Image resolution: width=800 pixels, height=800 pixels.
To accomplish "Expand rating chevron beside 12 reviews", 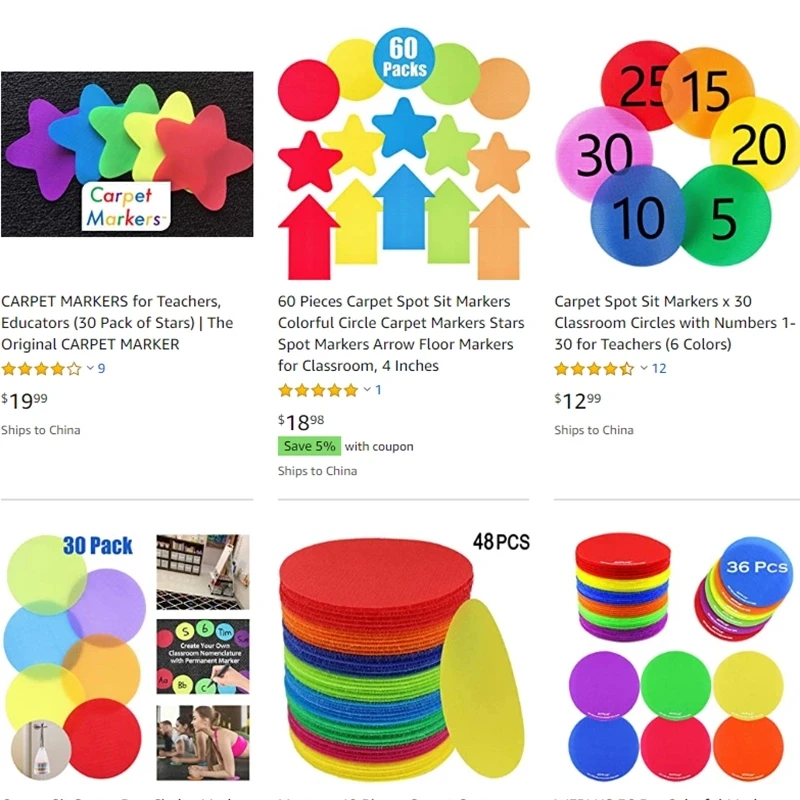I will click(x=644, y=368).
